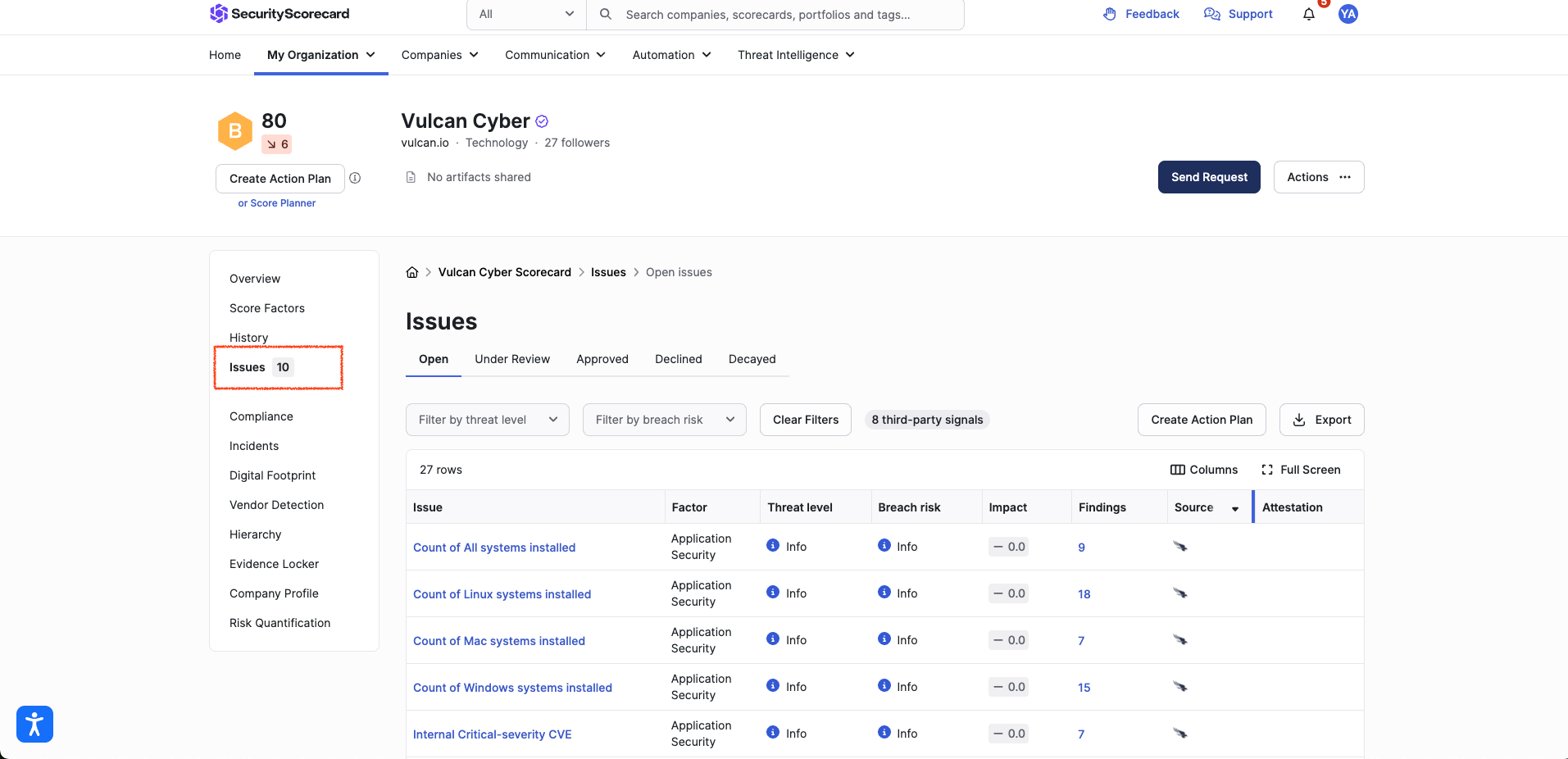
Task: Switch to the Decayed tab
Action: pos(752,359)
